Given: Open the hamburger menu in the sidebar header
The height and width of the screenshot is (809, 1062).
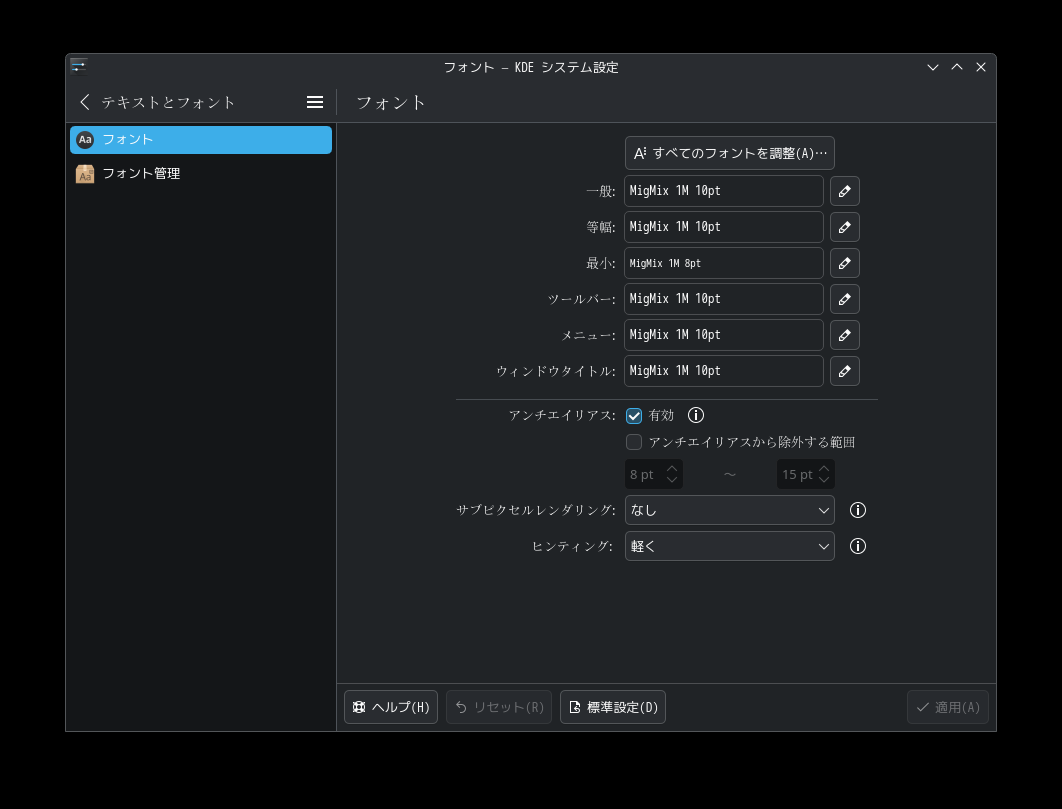Looking at the screenshot, I should [314, 102].
